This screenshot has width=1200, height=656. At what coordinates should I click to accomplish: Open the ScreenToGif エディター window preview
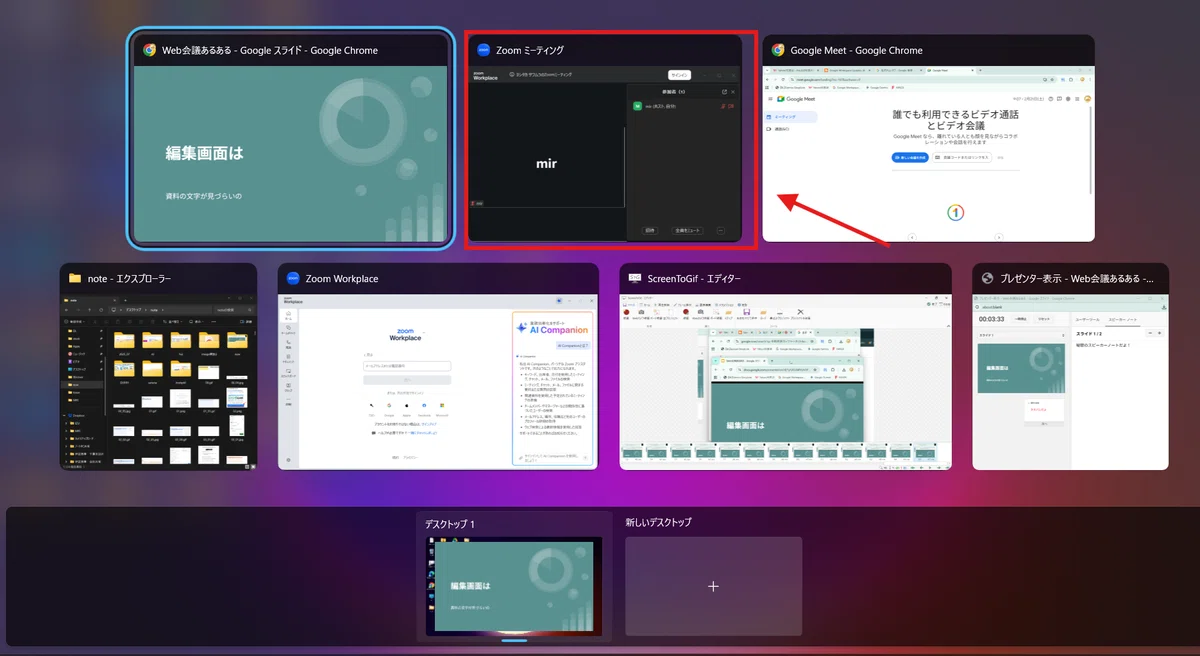pos(785,382)
